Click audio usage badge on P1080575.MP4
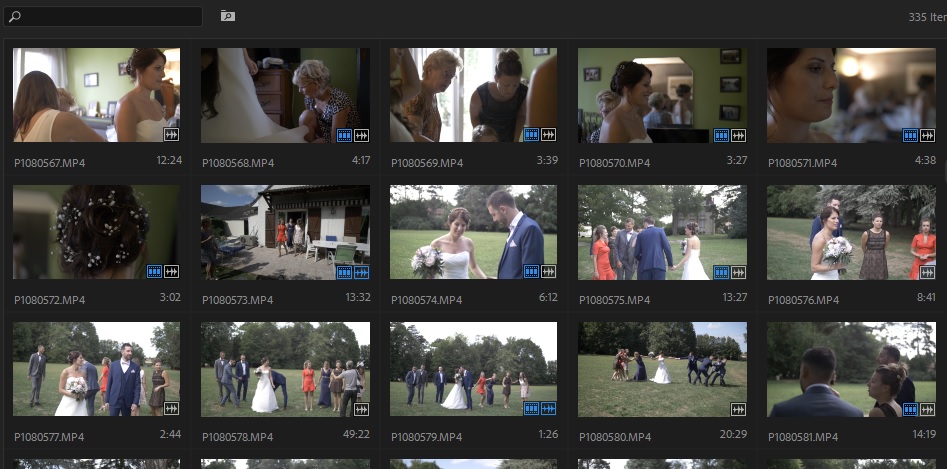The width and height of the screenshot is (947, 469). (738, 272)
